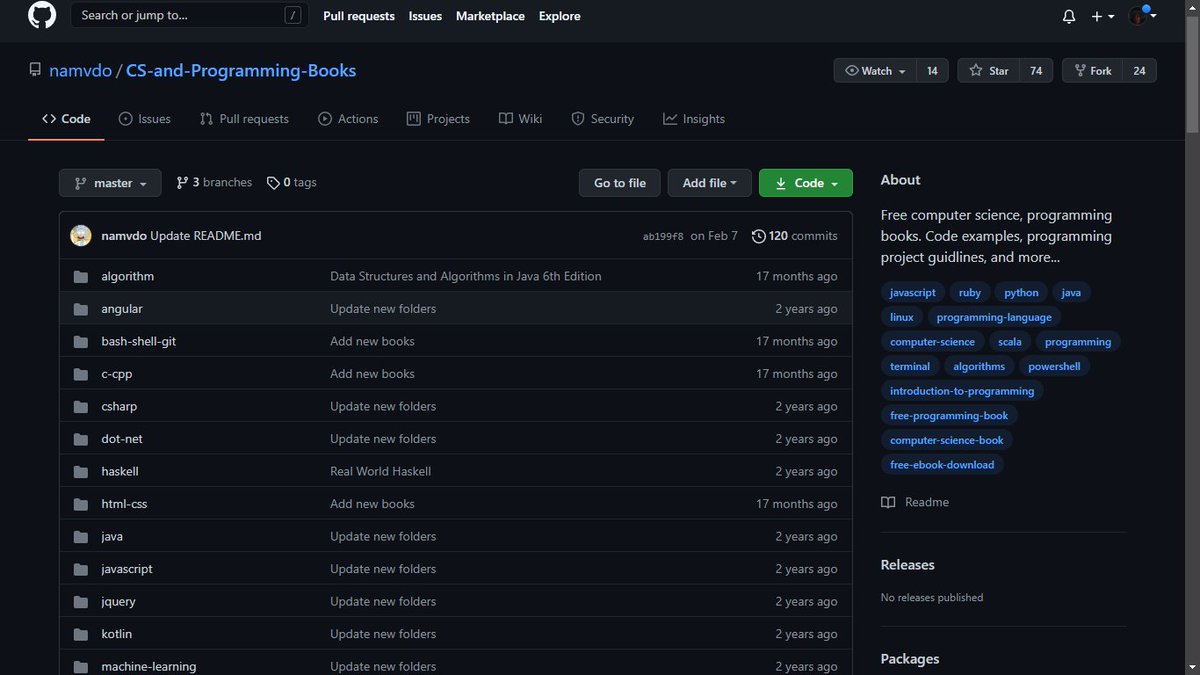1200x675 pixels.
Task: View the 120 commits history
Action: [795, 236]
